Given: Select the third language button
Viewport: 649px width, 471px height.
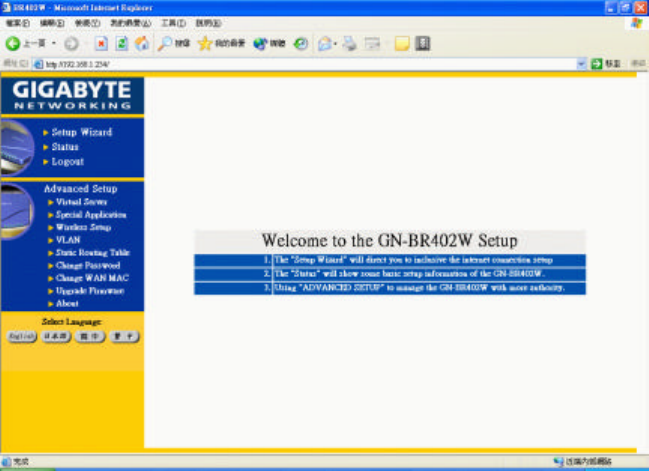Looking at the screenshot, I should click(90, 336).
